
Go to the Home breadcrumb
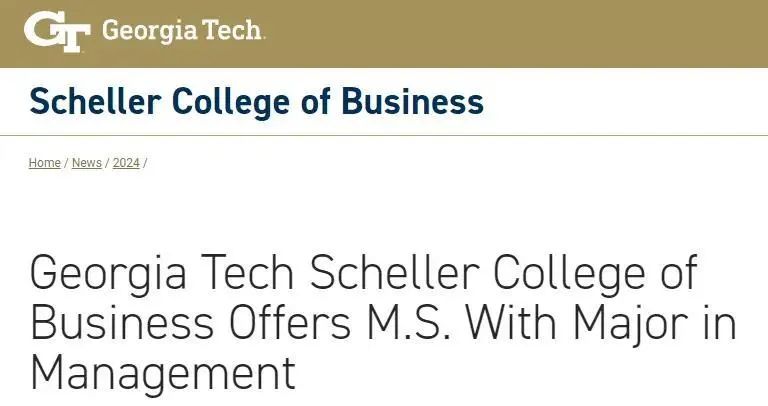(44, 163)
